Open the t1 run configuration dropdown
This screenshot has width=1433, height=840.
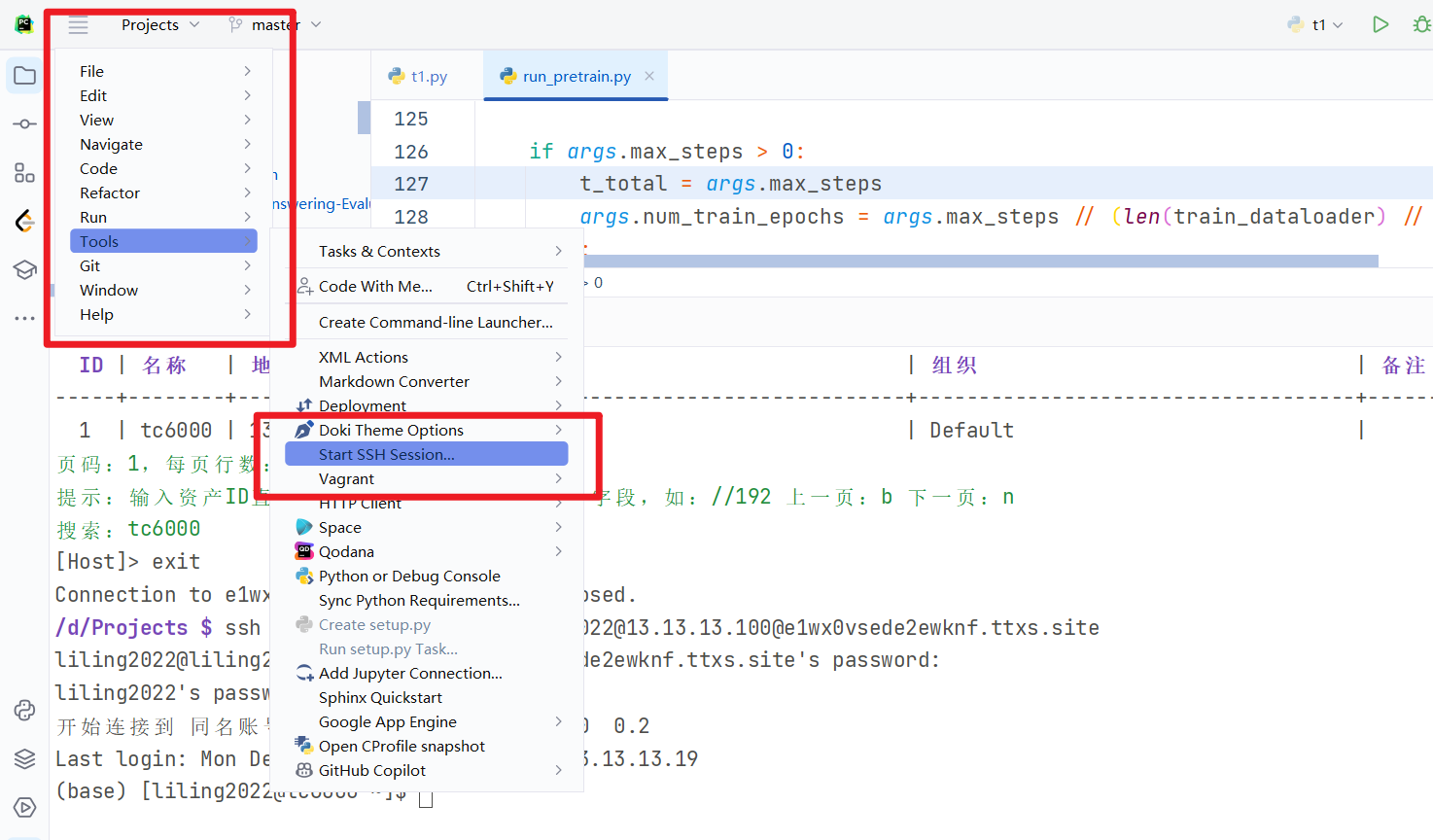click(x=1314, y=25)
